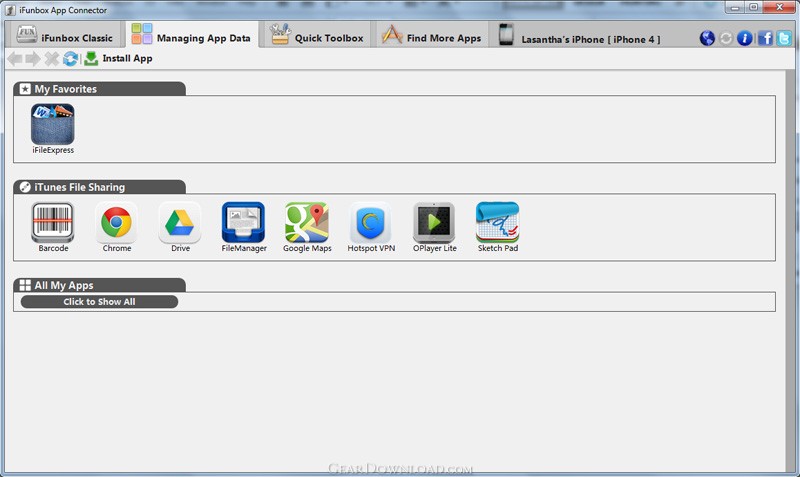Open the Barcode app icon
Viewport: 800px width, 477px height.
point(53,222)
